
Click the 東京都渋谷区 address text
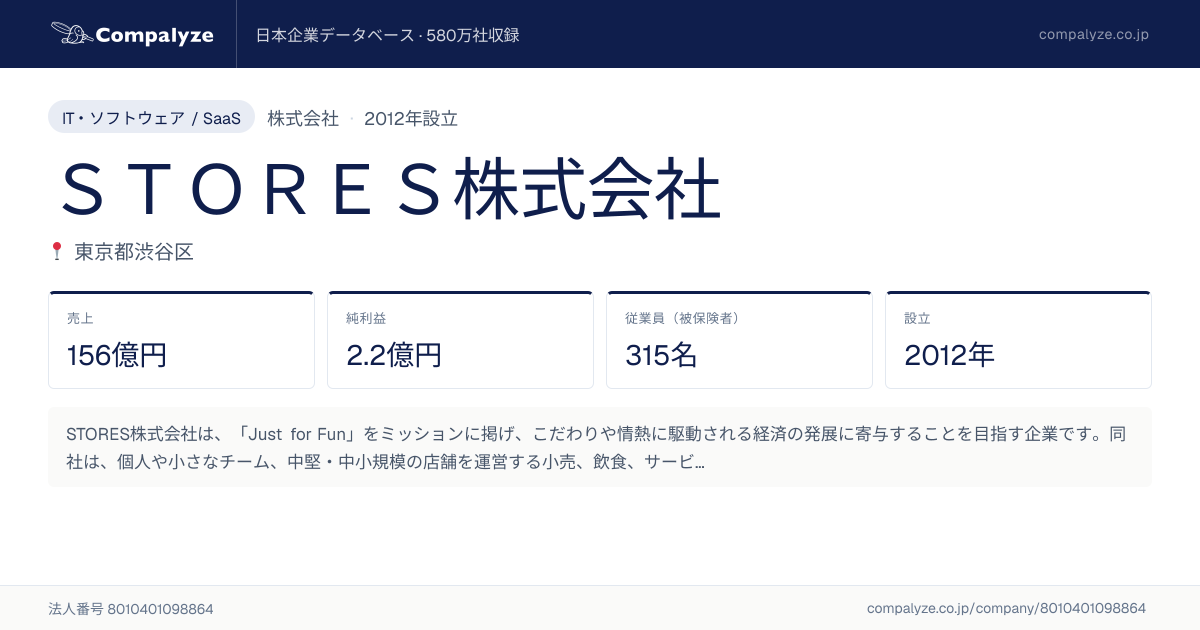(x=134, y=252)
